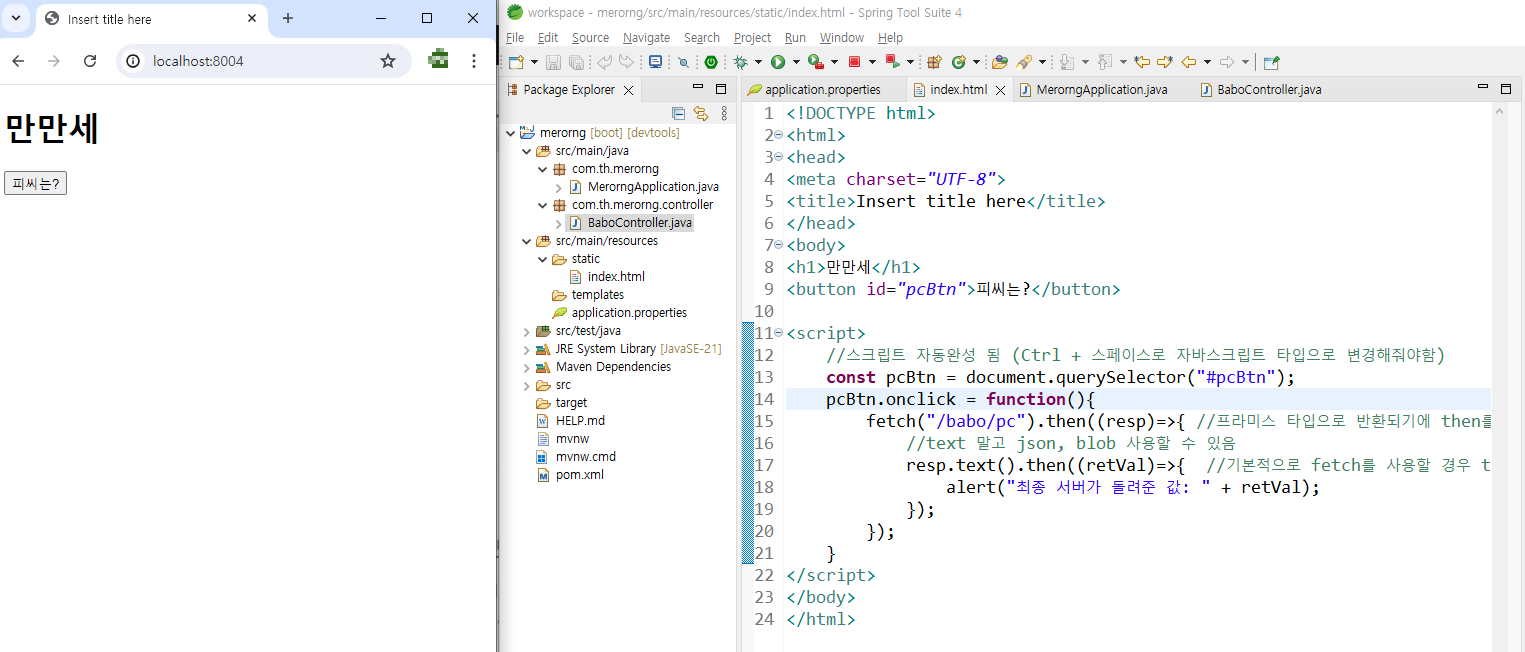Click the 피씨는? button on web page
The width and height of the screenshot is (1525, 652).
(35, 183)
